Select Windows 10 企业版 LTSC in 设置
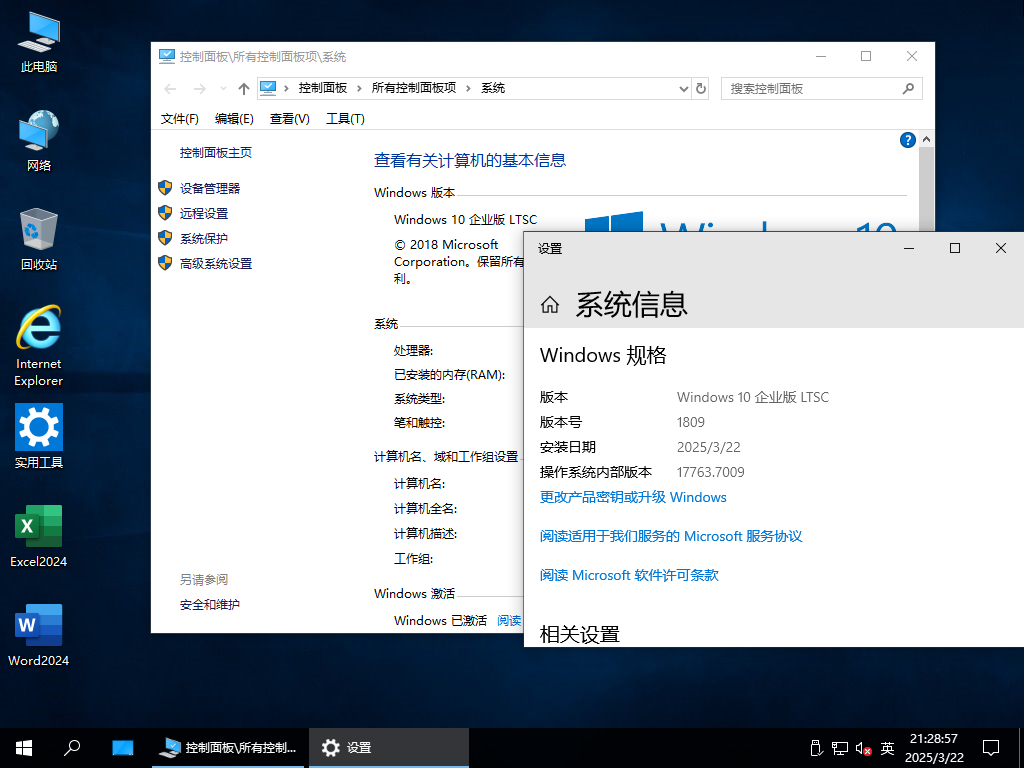Screen dimensions: 1024x768 [752, 397]
